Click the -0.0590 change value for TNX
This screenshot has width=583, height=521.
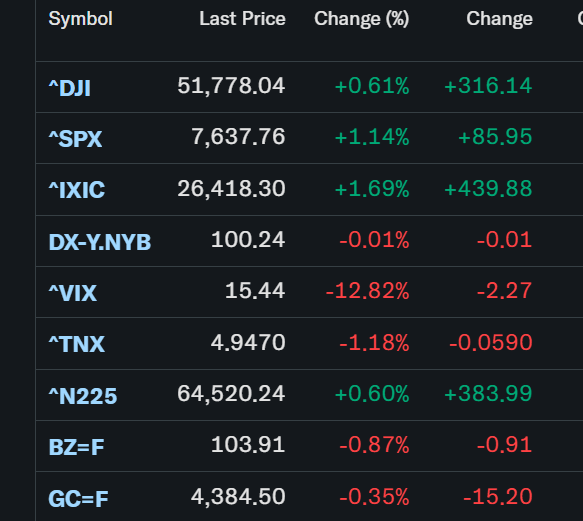(x=491, y=342)
